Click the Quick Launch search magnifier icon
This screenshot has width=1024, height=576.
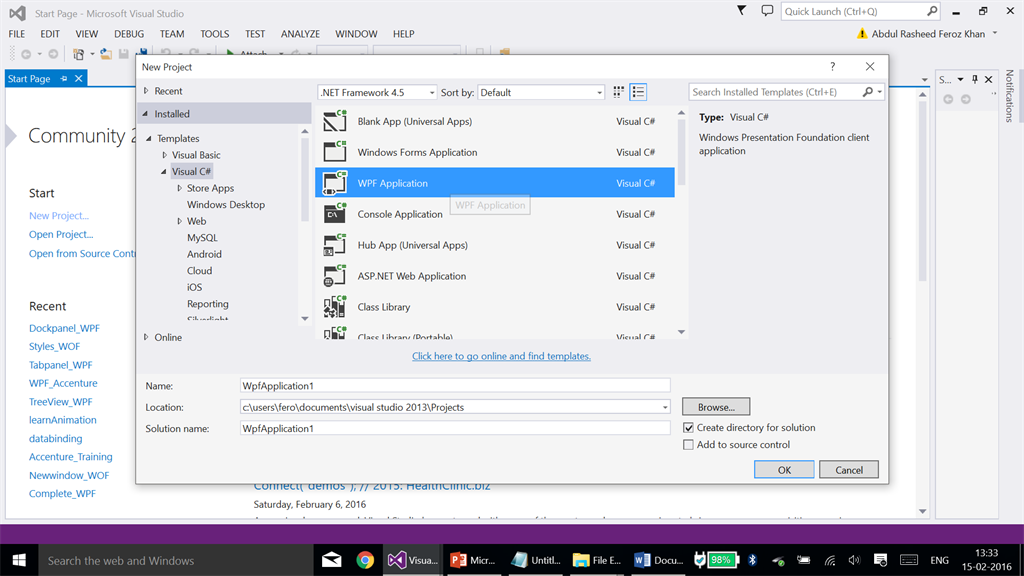pos(932,11)
